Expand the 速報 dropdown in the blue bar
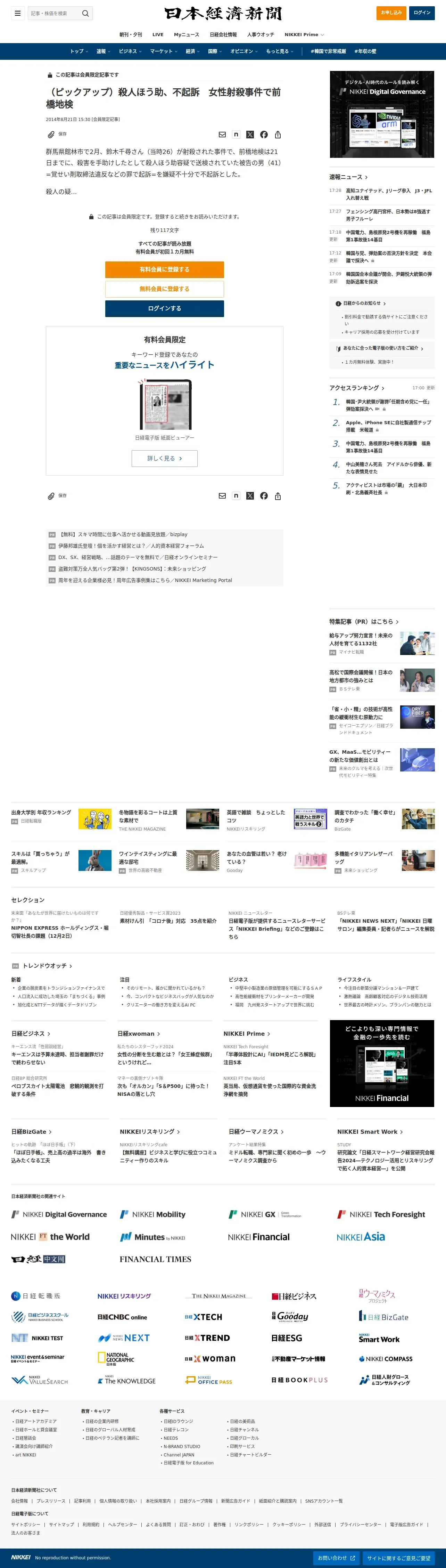This screenshot has width=446, height=1568. point(104,51)
